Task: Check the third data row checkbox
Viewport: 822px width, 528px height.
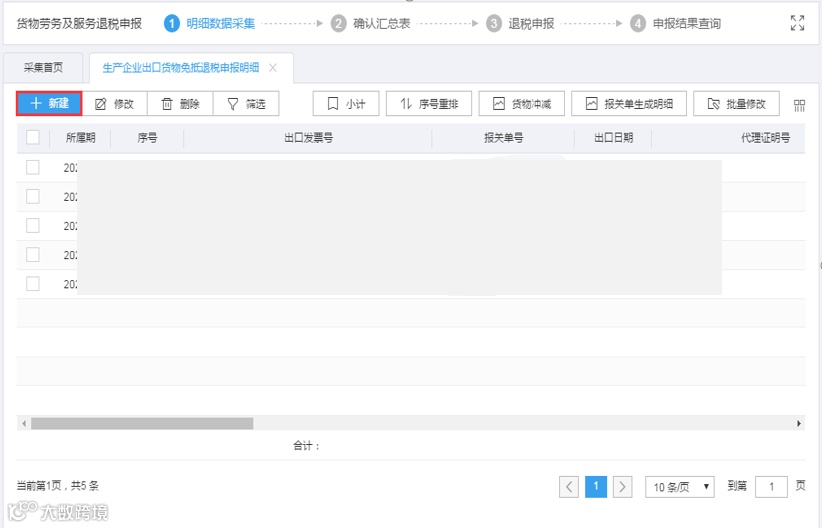Action: (x=33, y=225)
